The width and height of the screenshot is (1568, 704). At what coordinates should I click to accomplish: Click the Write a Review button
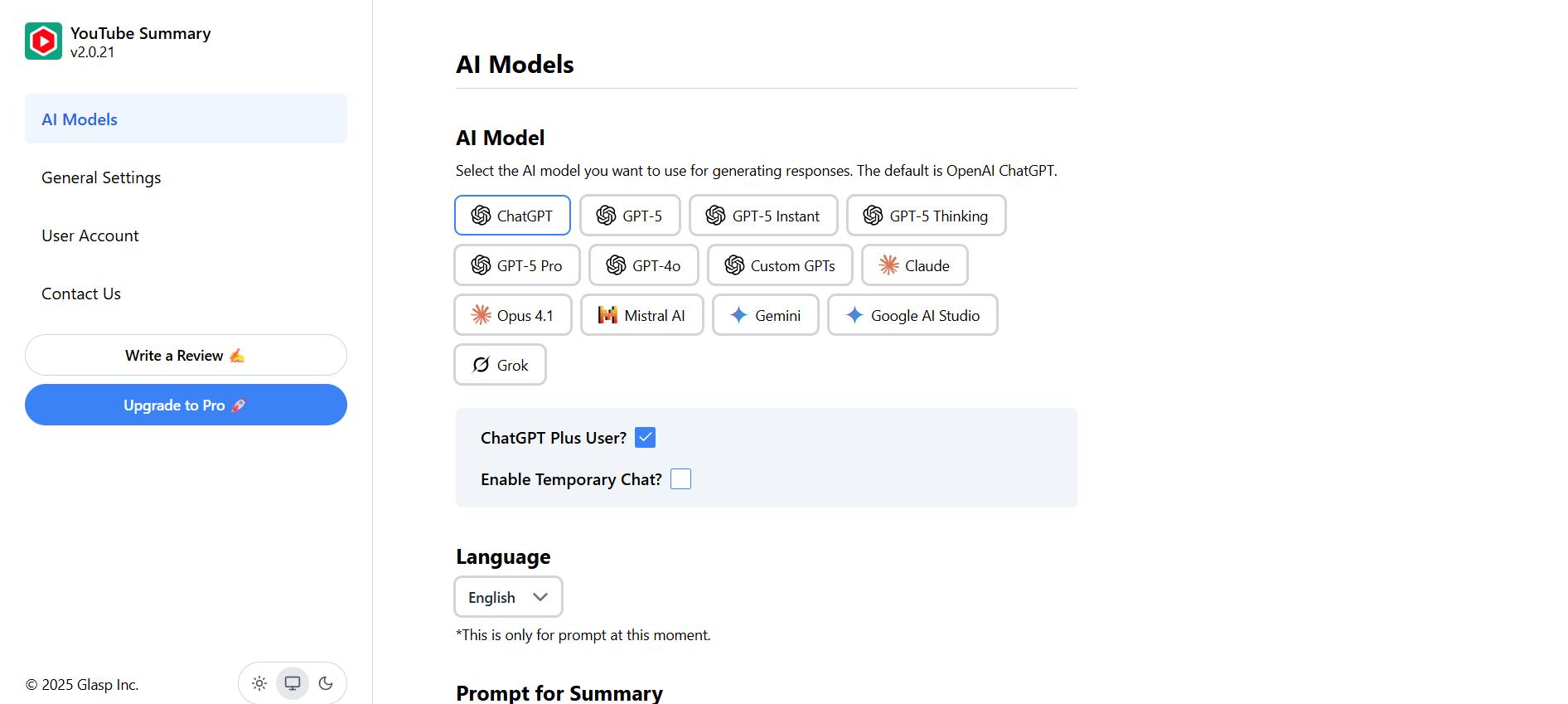186,355
